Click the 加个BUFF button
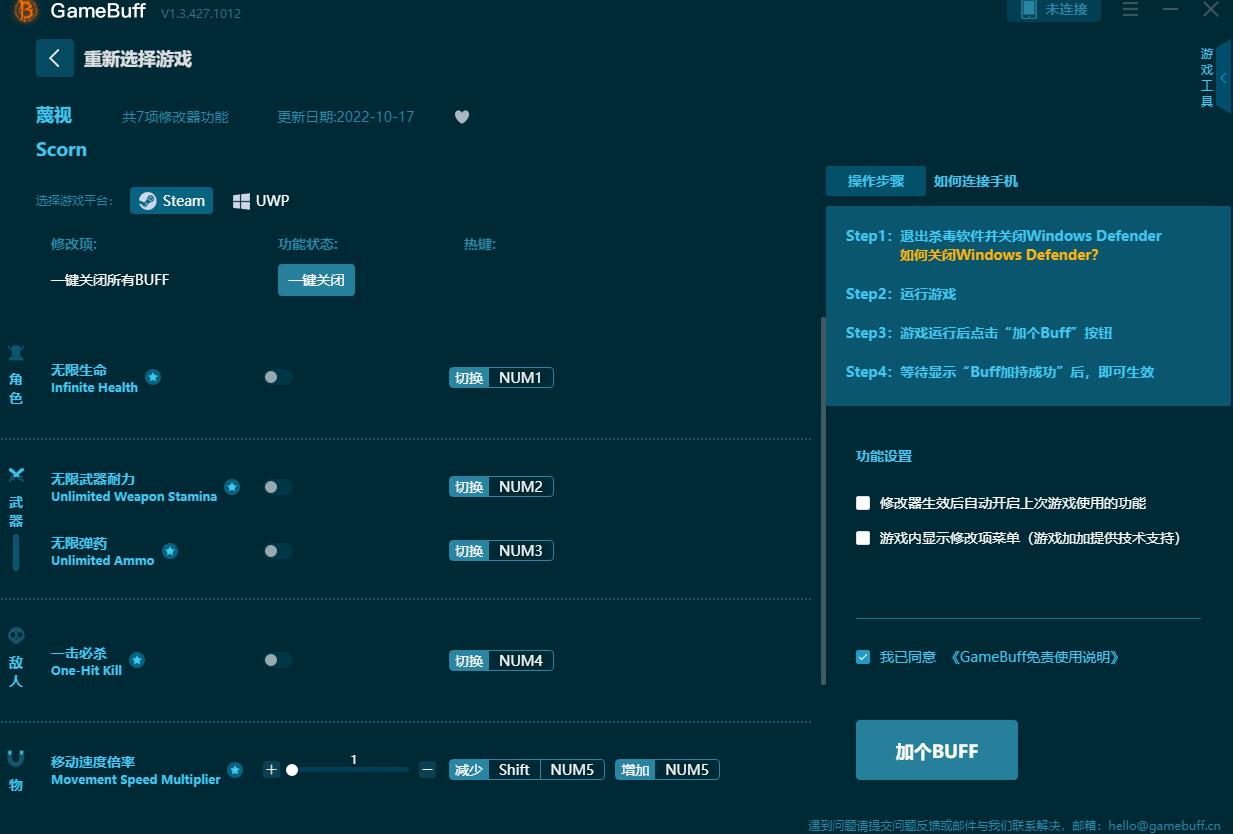The width and height of the screenshot is (1233, 834). pos(937,750)
